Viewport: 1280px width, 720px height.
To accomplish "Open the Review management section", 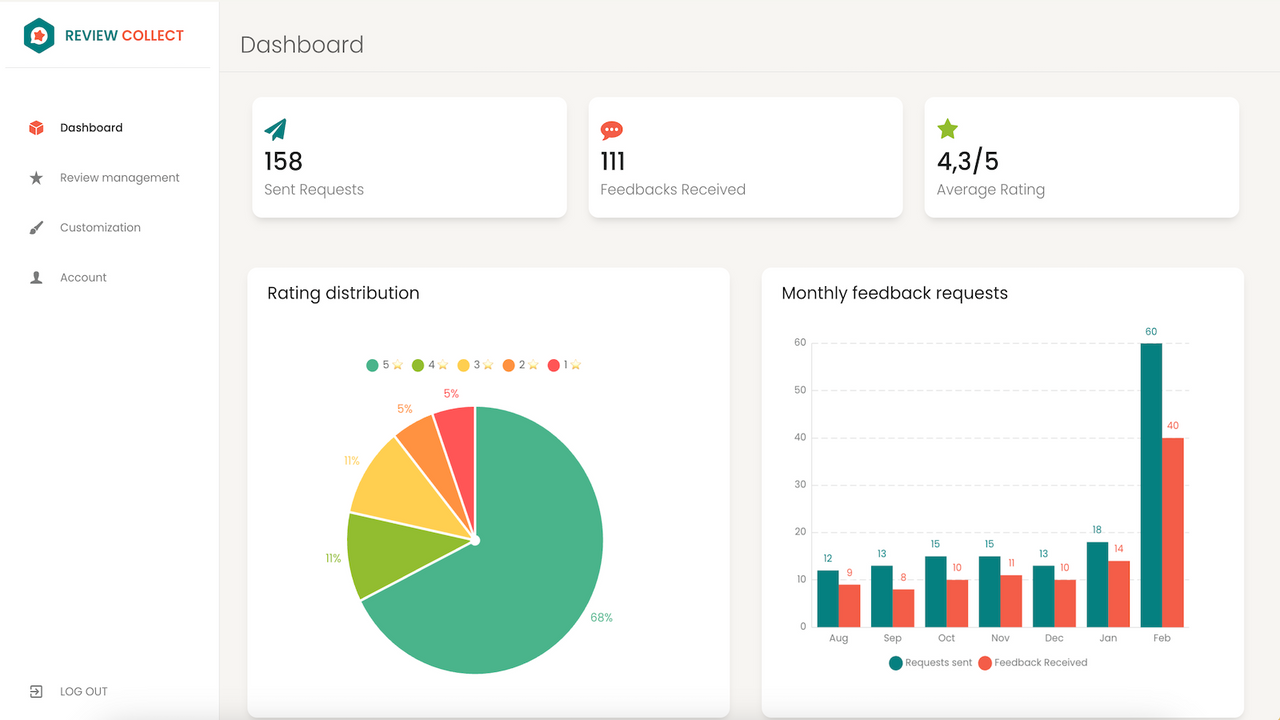I will 119,177.
